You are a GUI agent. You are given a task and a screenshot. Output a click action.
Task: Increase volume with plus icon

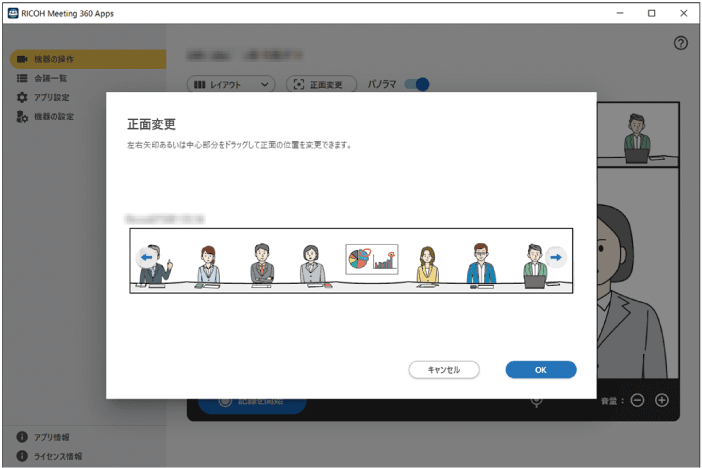click(x=662, y=400)
